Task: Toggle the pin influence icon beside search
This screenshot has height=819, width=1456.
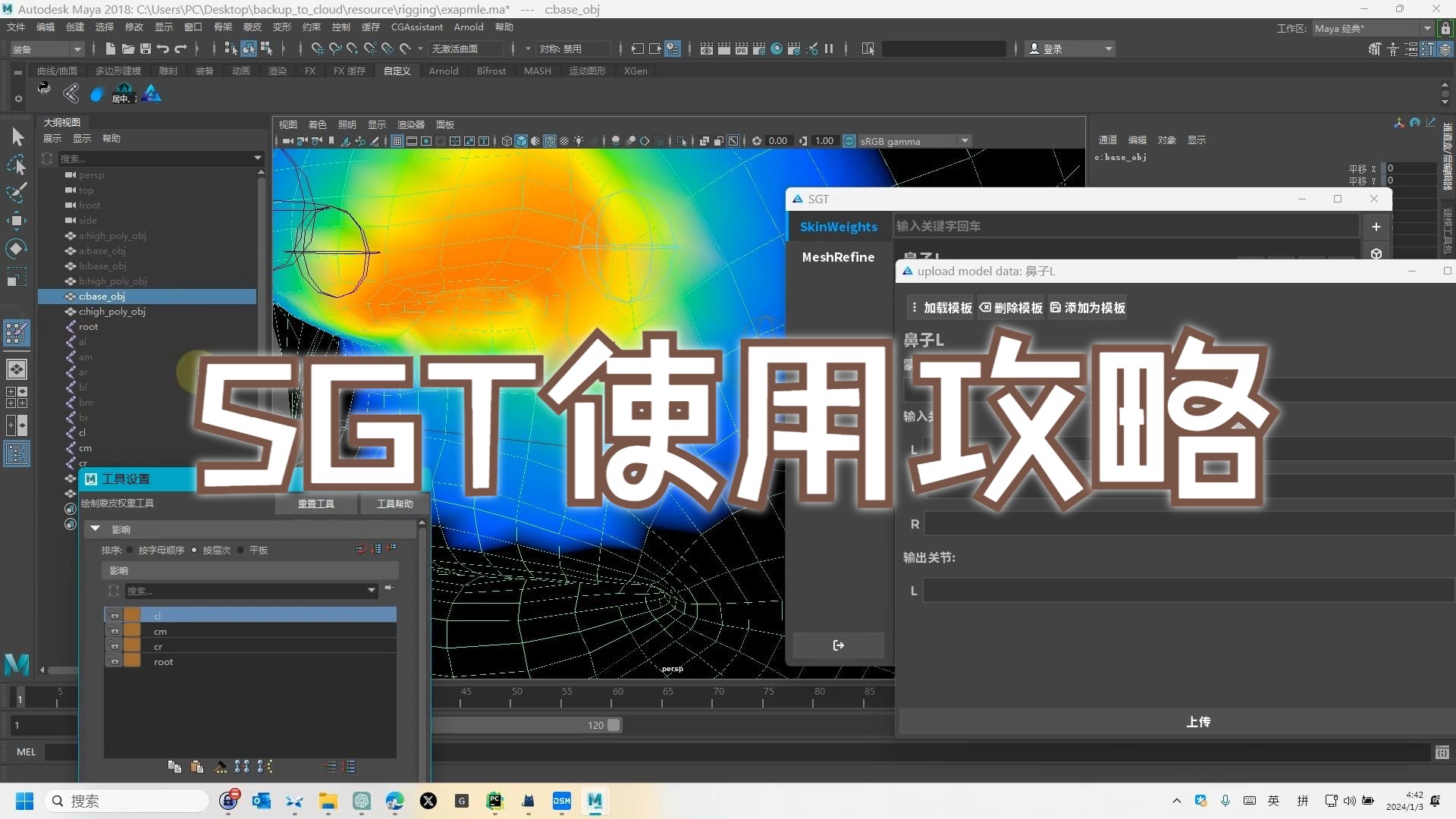Action: tap(389, 588)
